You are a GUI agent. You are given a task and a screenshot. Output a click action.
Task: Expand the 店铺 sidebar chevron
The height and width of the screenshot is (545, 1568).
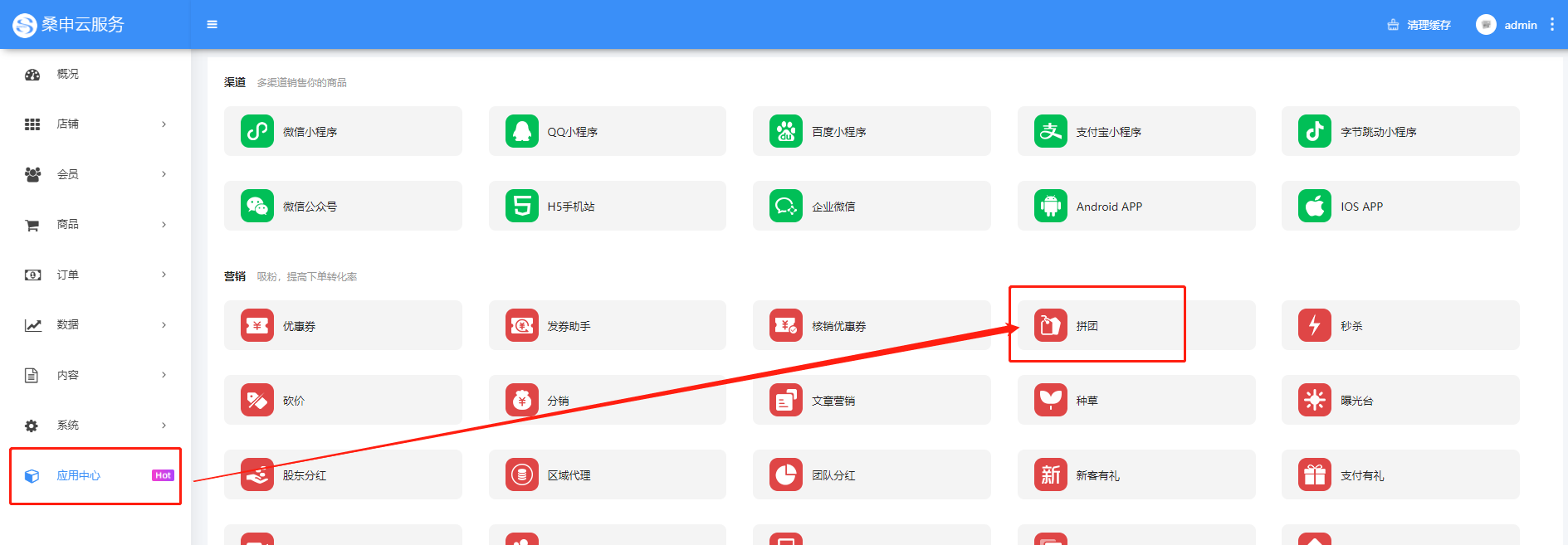(x=164, y=124)
